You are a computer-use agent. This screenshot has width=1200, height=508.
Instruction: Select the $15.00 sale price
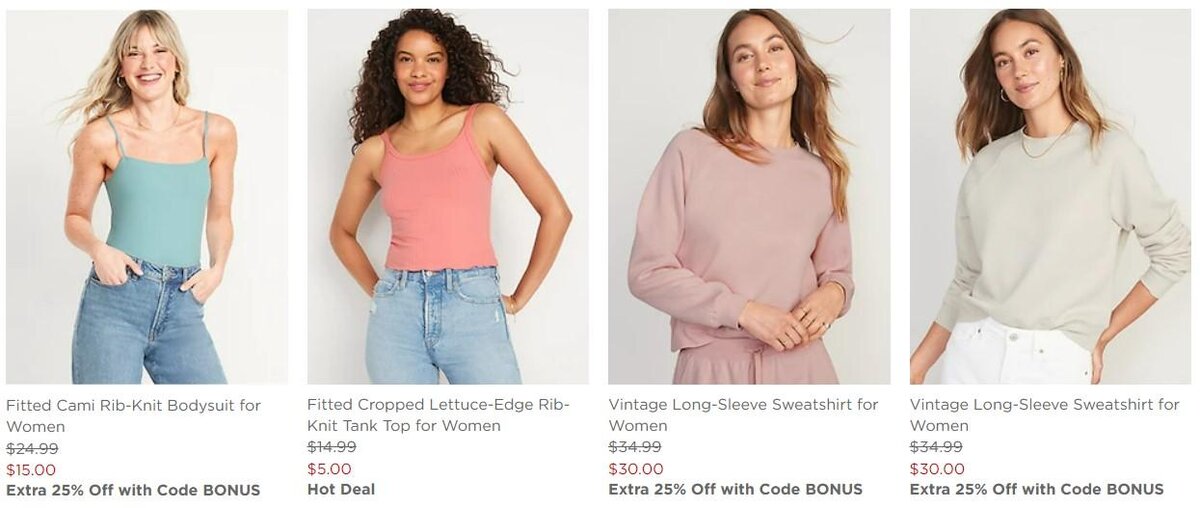tap(31, 469)
